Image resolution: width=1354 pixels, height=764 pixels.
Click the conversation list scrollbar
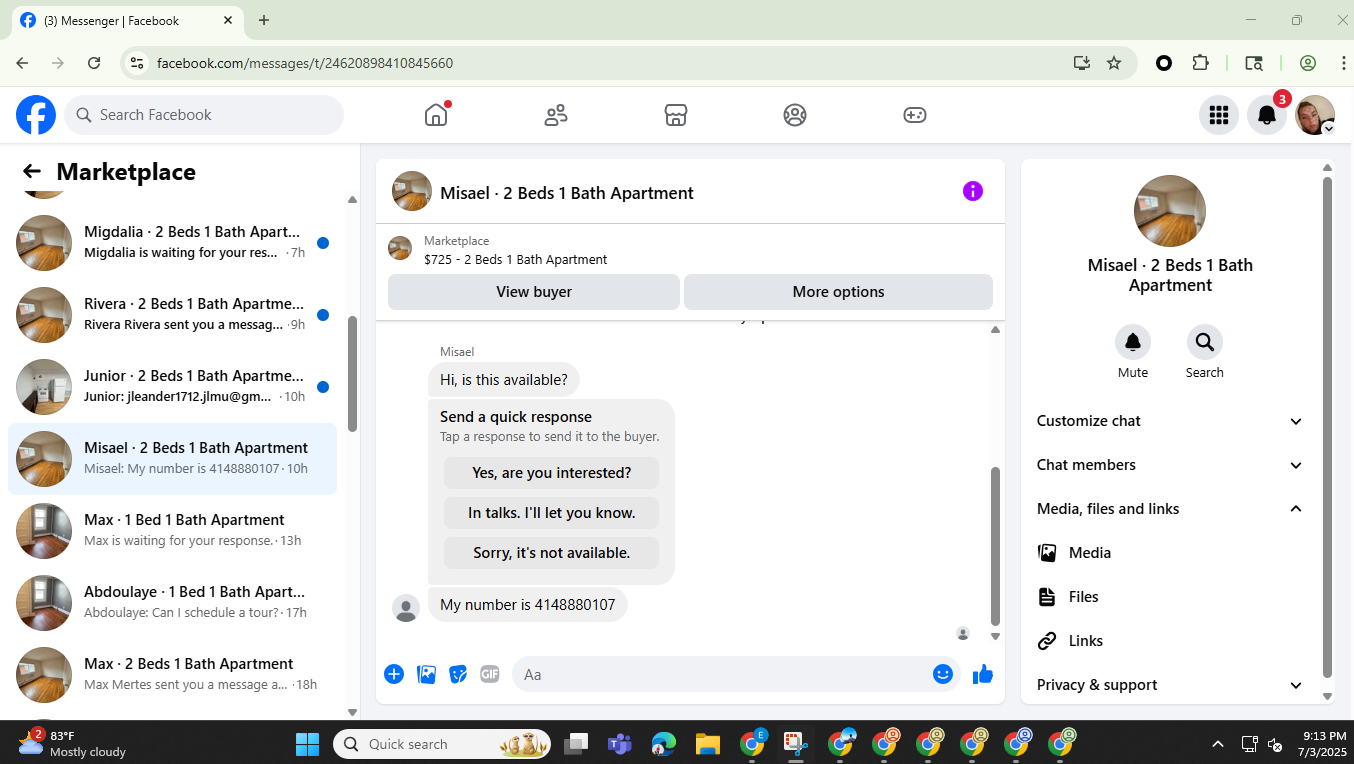point(352,374)
